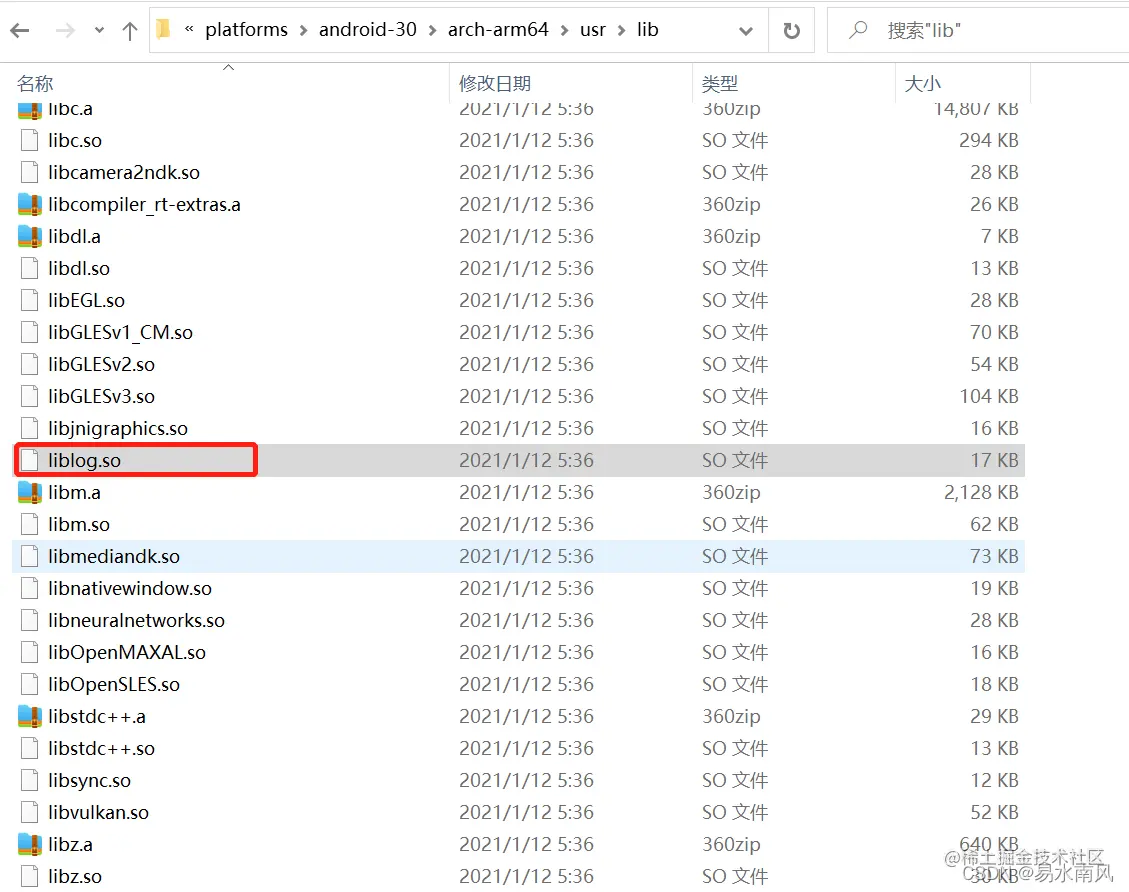Image resolution: width=1129 pixels, height=892 pixels.
Task: Open the folder icon in address bar
Action: [x=164, y=30]
